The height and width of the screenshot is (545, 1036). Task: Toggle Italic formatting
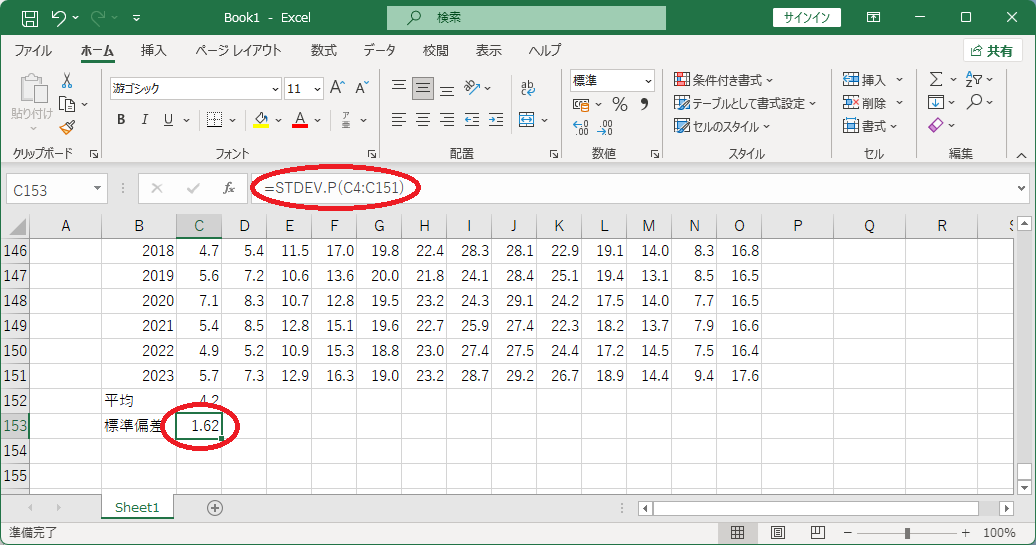(x=145, y=120)
